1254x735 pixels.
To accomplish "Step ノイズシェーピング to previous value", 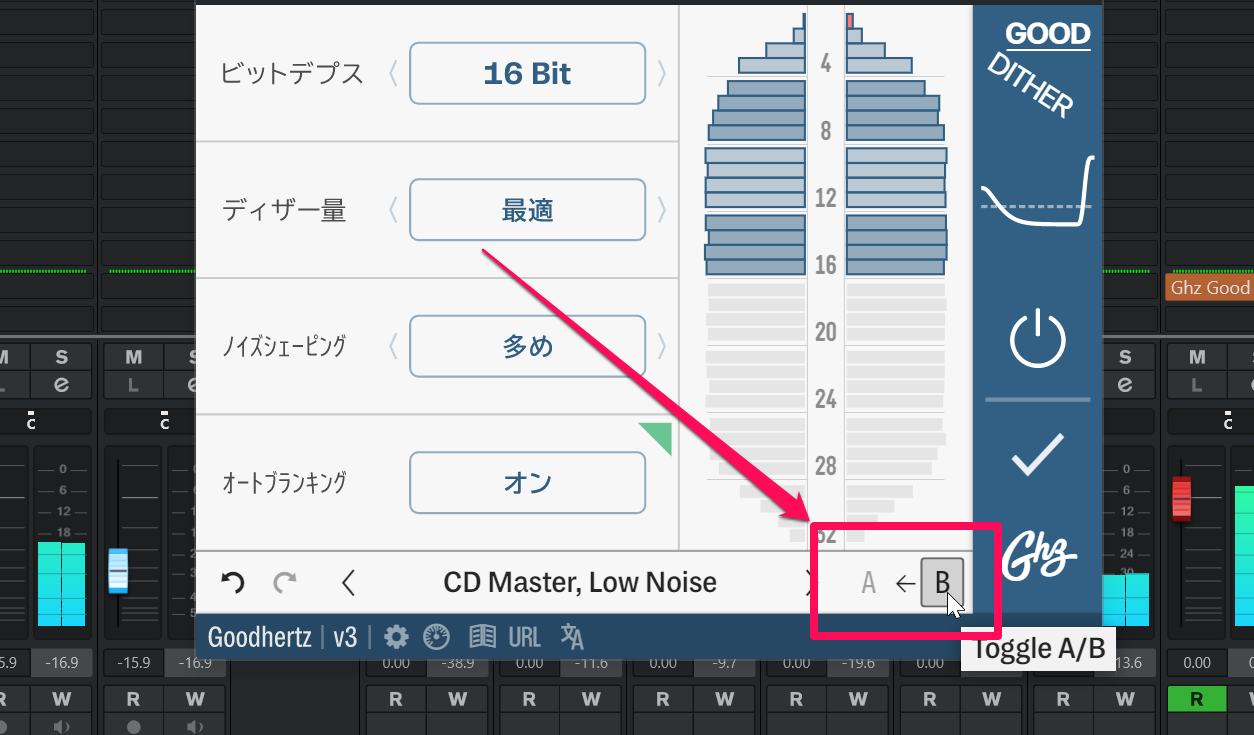I will pos(393,346).
